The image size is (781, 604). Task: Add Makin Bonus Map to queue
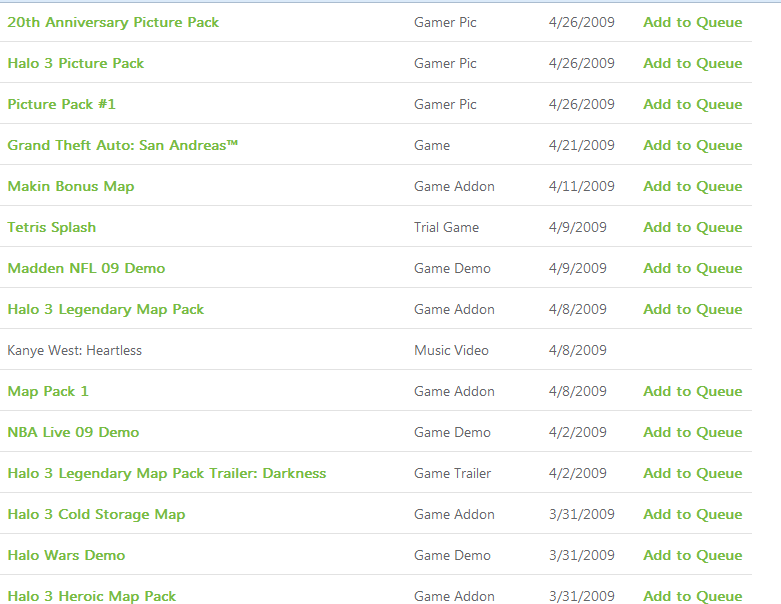693,186
